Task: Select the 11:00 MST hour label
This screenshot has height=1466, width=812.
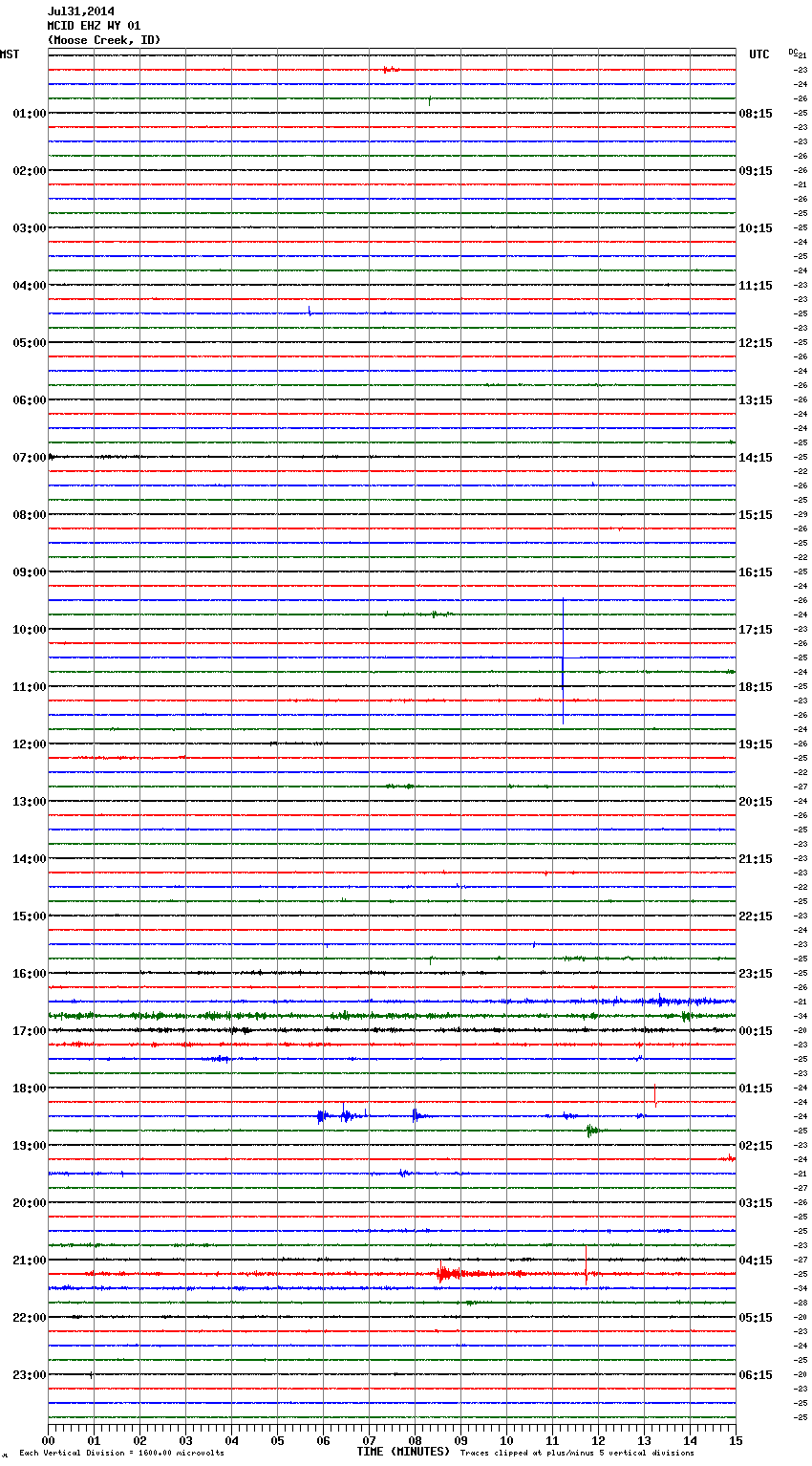Action: point(30,687)
